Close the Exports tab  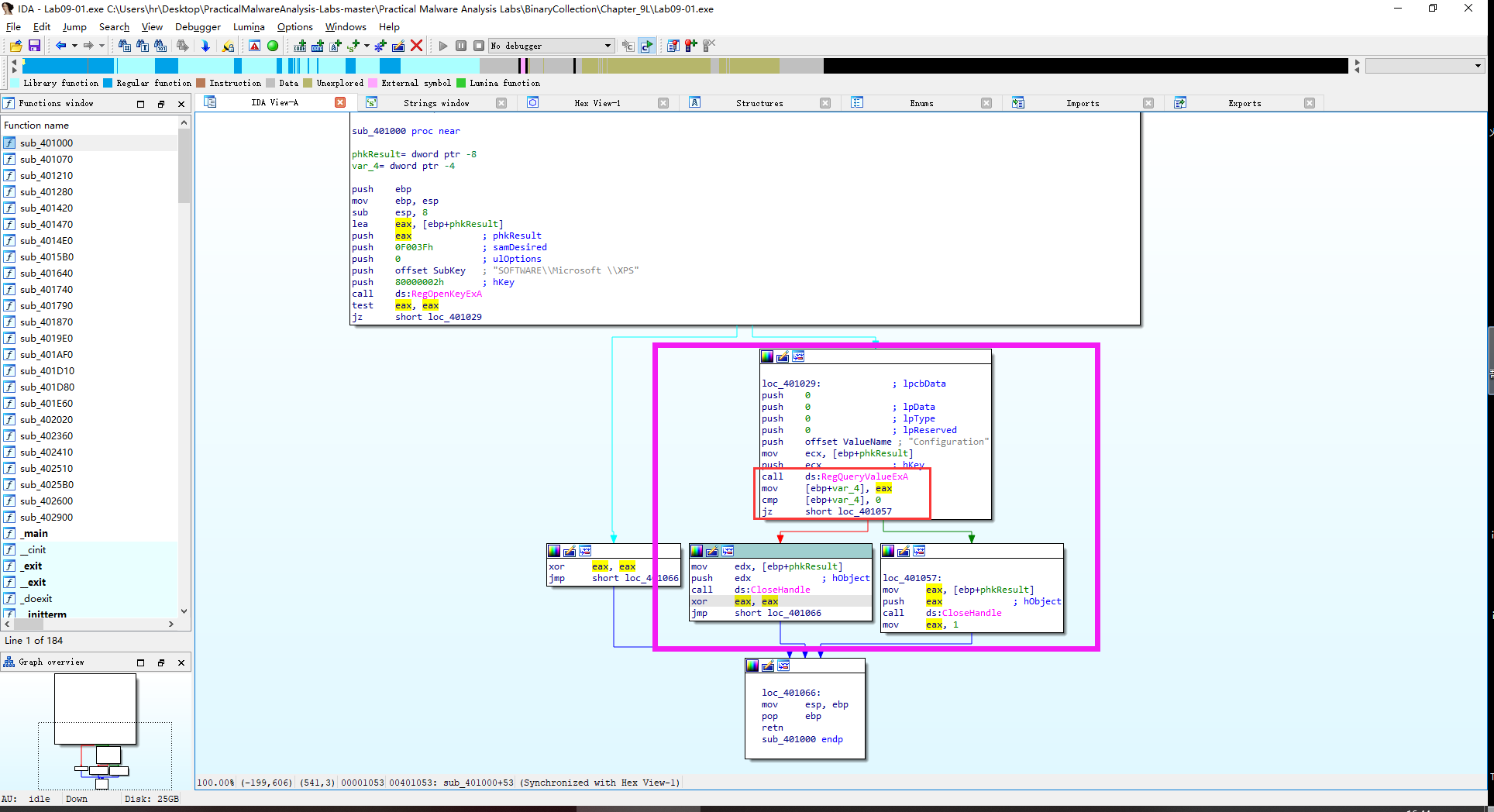click(x=1310, y=103)
